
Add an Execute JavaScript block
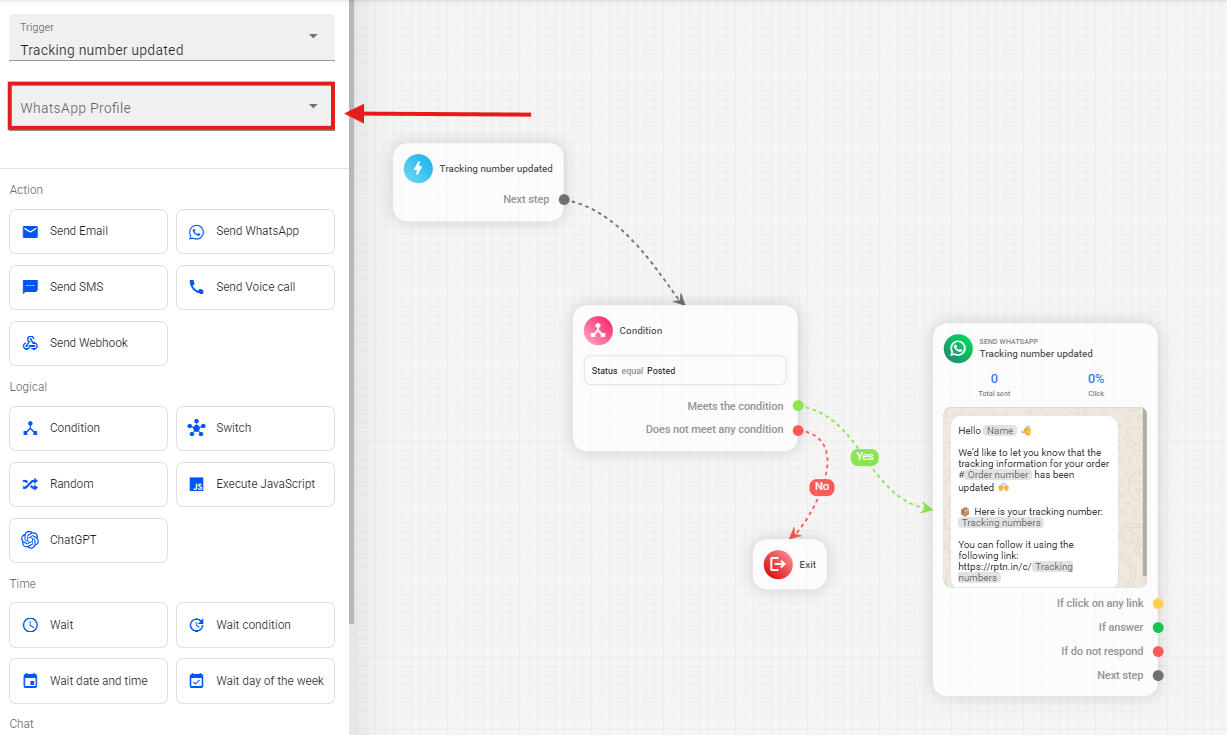point(255,484)
